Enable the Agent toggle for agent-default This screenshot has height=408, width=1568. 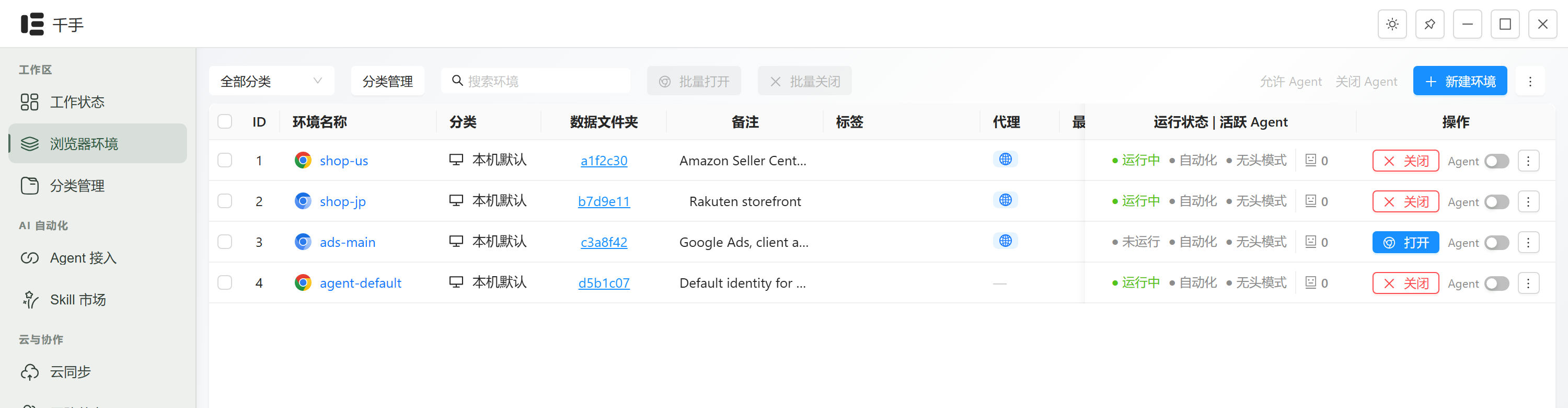click(x=1496, y=283)
